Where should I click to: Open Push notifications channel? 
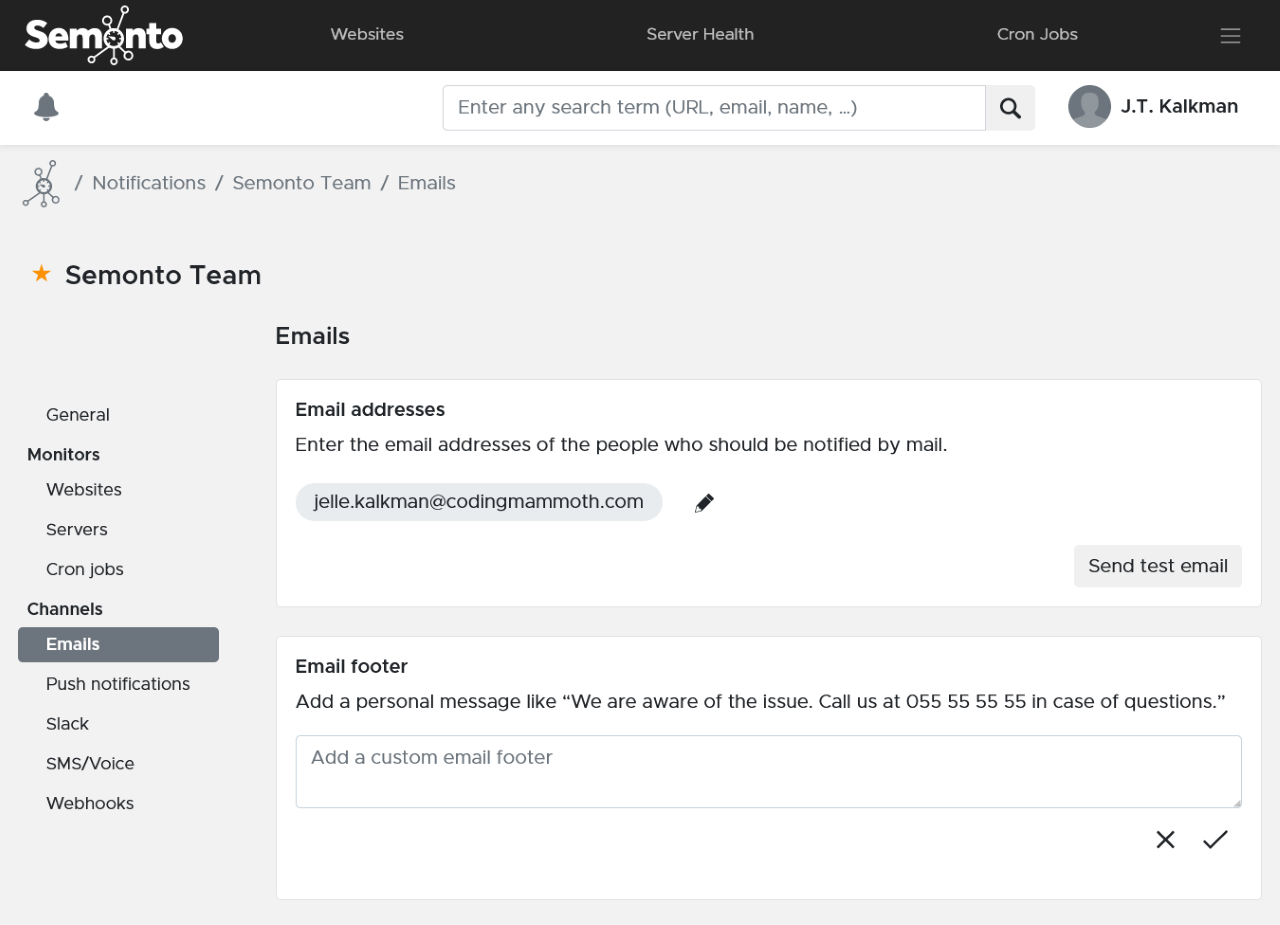pos(118,684)
